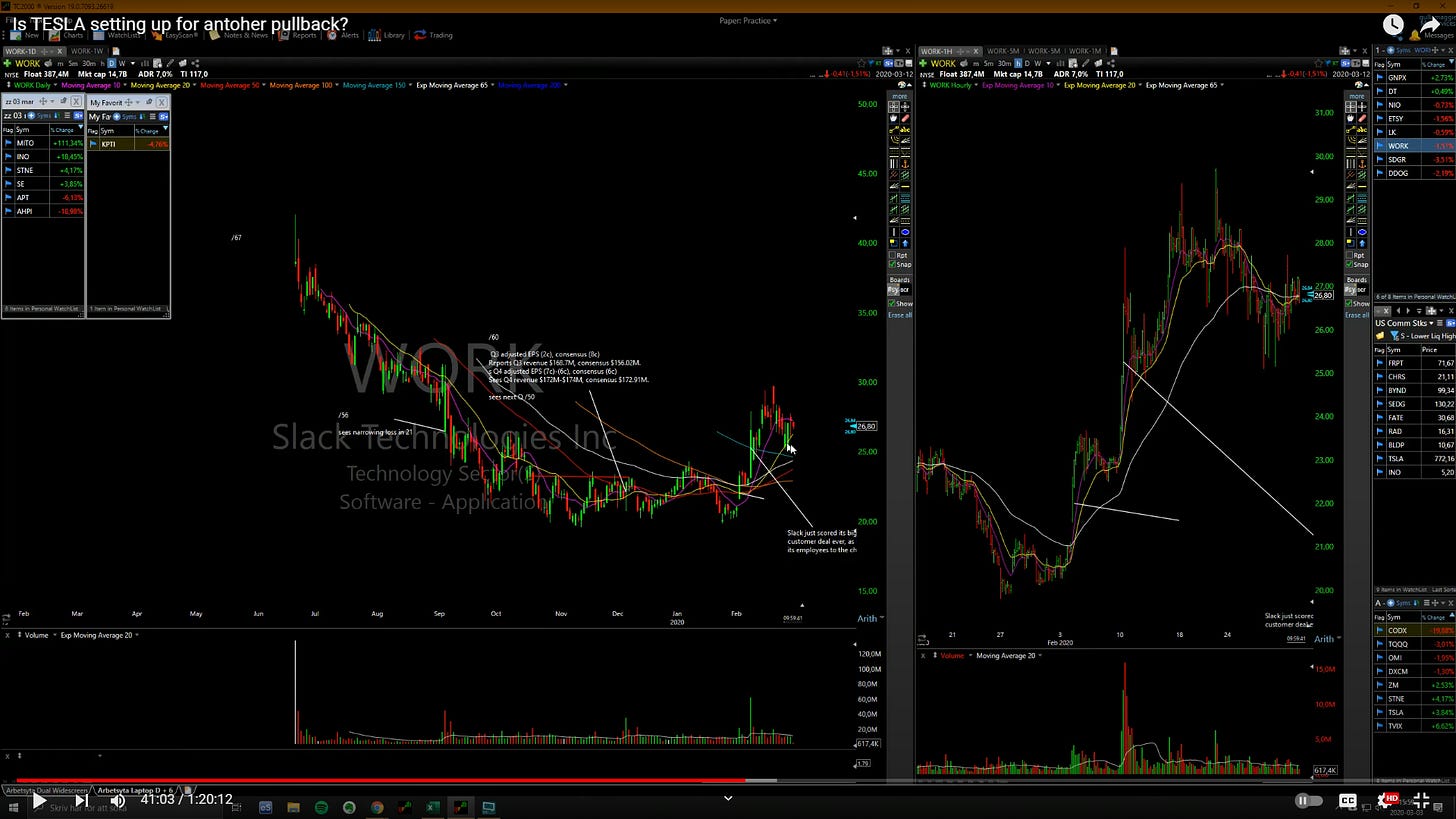Expand the Moving Average 10 dropdown
The height and width of the screenshot is (819, 1456).
125,85
